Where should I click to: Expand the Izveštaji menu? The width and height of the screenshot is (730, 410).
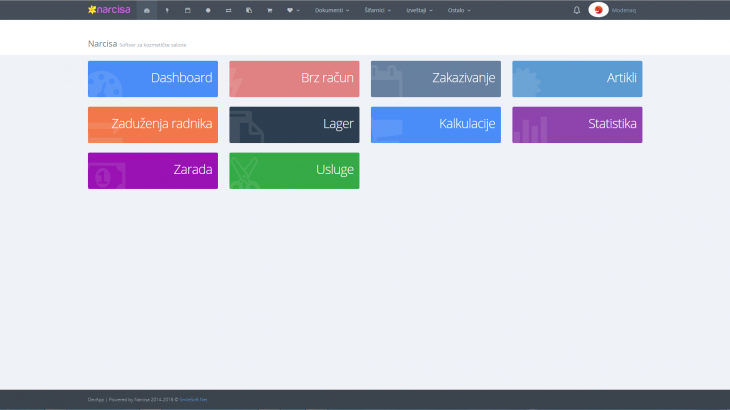click(419, 10)
